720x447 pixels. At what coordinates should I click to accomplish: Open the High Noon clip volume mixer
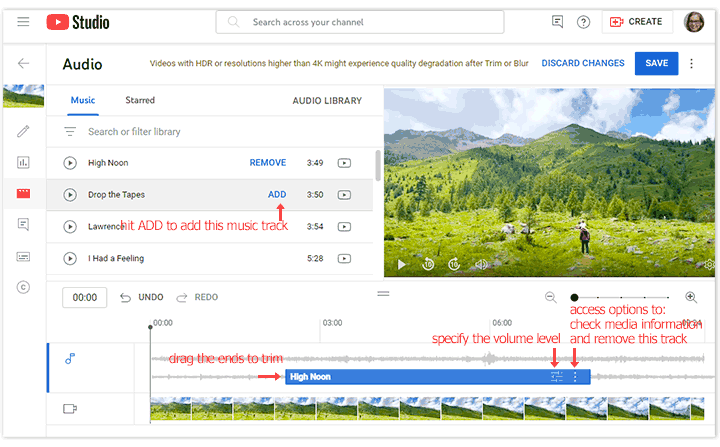557,377
